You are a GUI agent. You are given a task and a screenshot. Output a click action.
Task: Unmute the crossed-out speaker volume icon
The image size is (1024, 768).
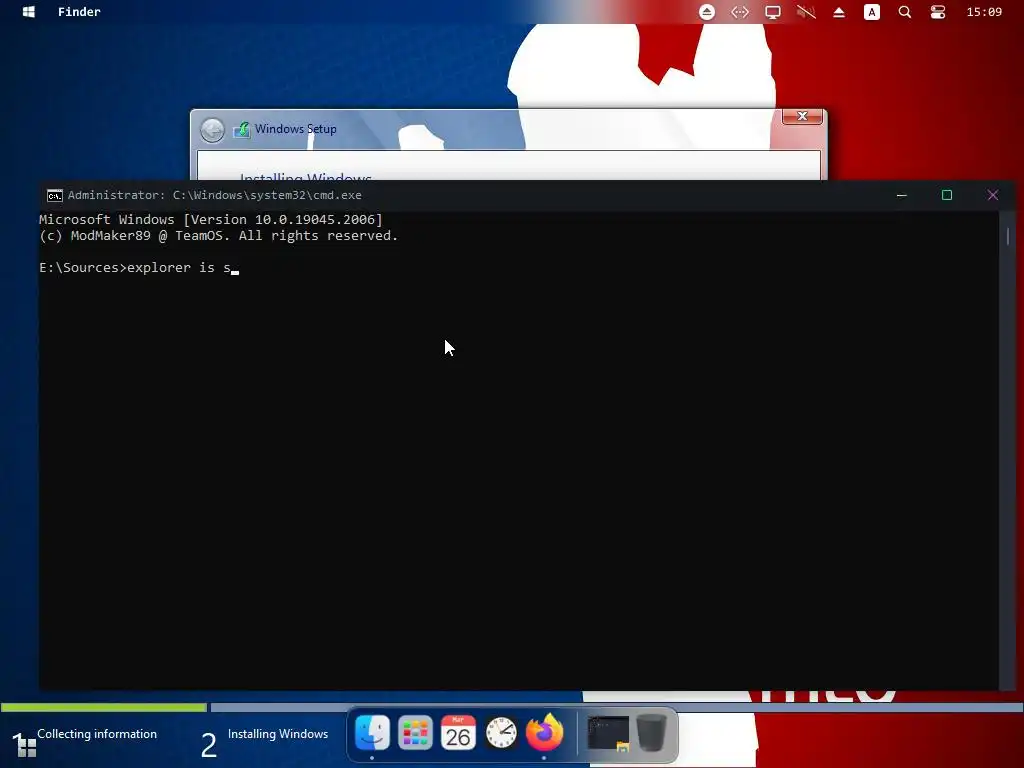point(806,12)
